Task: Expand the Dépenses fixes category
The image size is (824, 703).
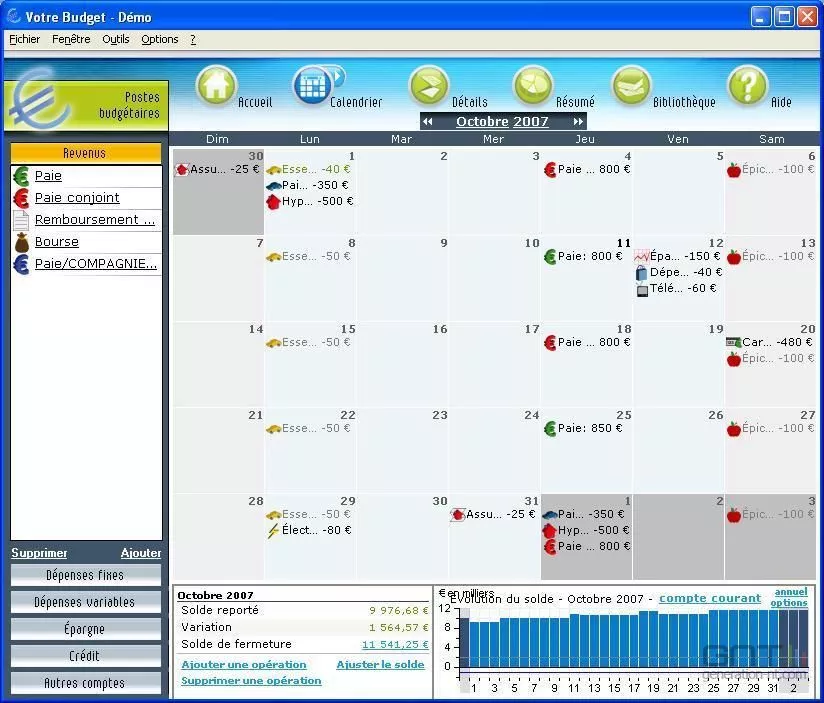Action: pyautogui.click(x=85, y=575)
